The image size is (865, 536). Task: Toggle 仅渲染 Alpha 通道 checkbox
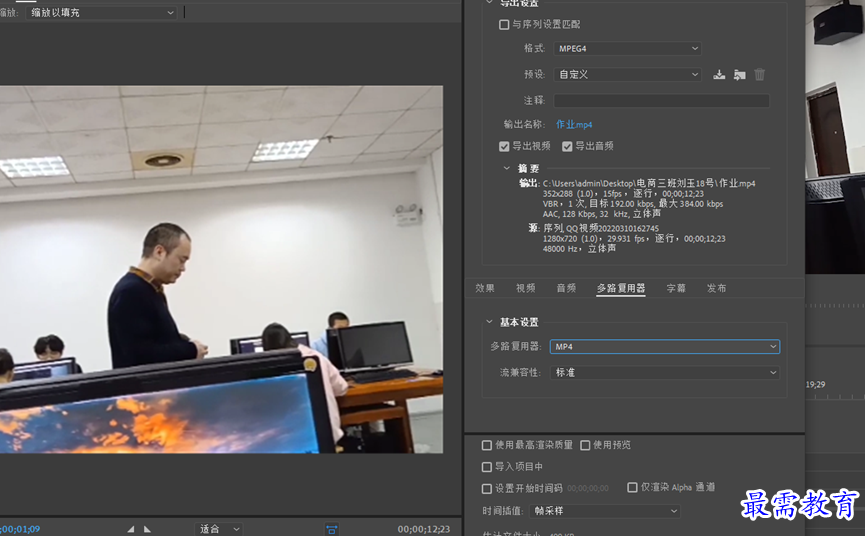[632, 487]
